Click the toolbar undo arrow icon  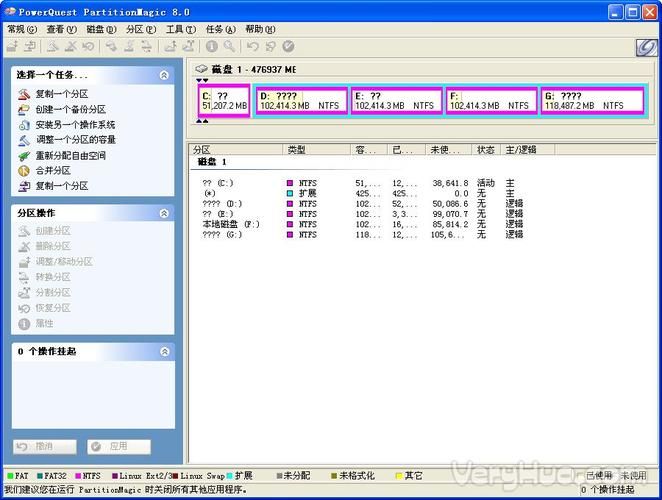coord(252,46)
